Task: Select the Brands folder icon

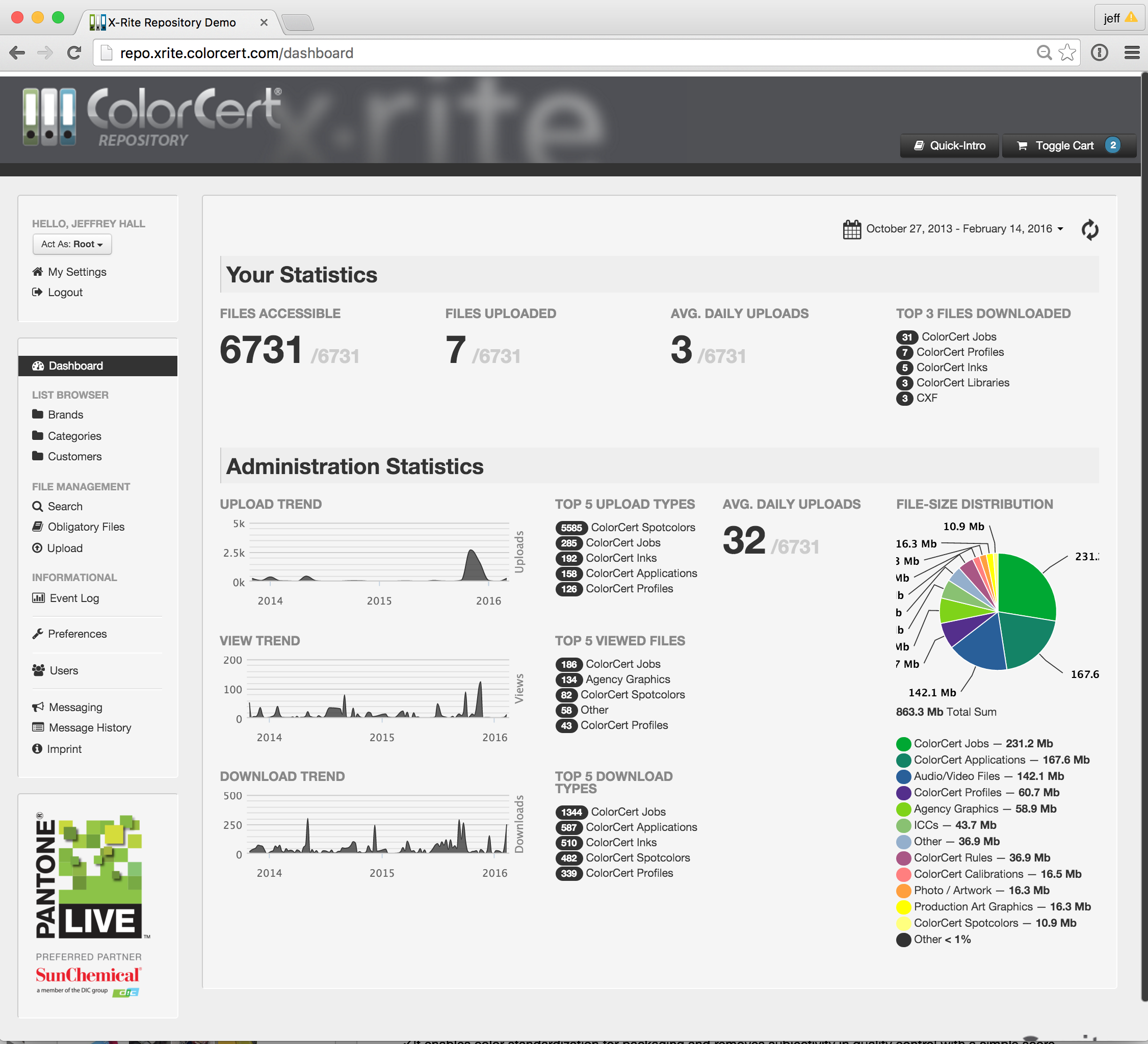Action: pos(38,414)
